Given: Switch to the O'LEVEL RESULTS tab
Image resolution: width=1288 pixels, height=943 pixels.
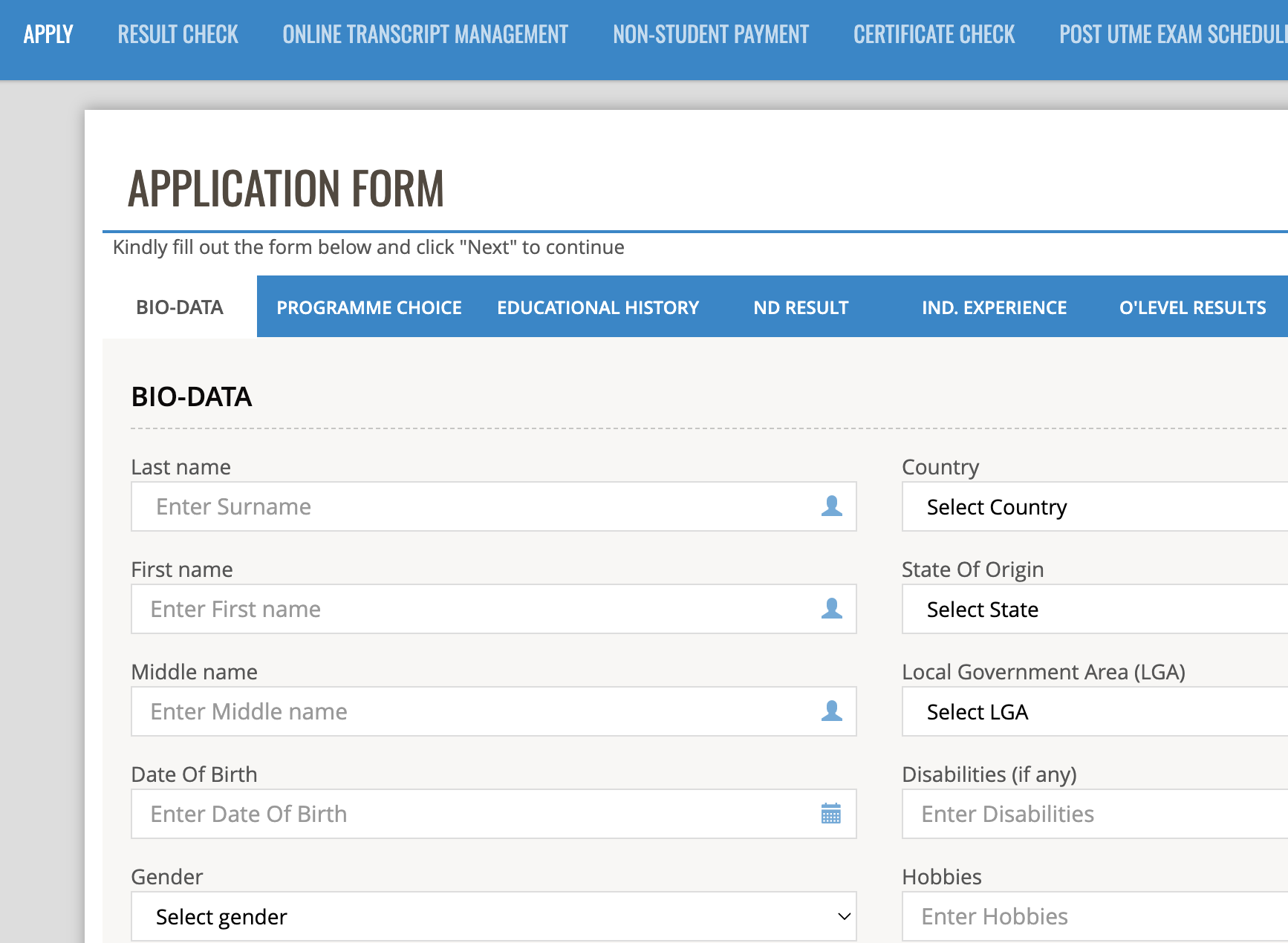Looking at the screenshot, I should [1193, 307].
